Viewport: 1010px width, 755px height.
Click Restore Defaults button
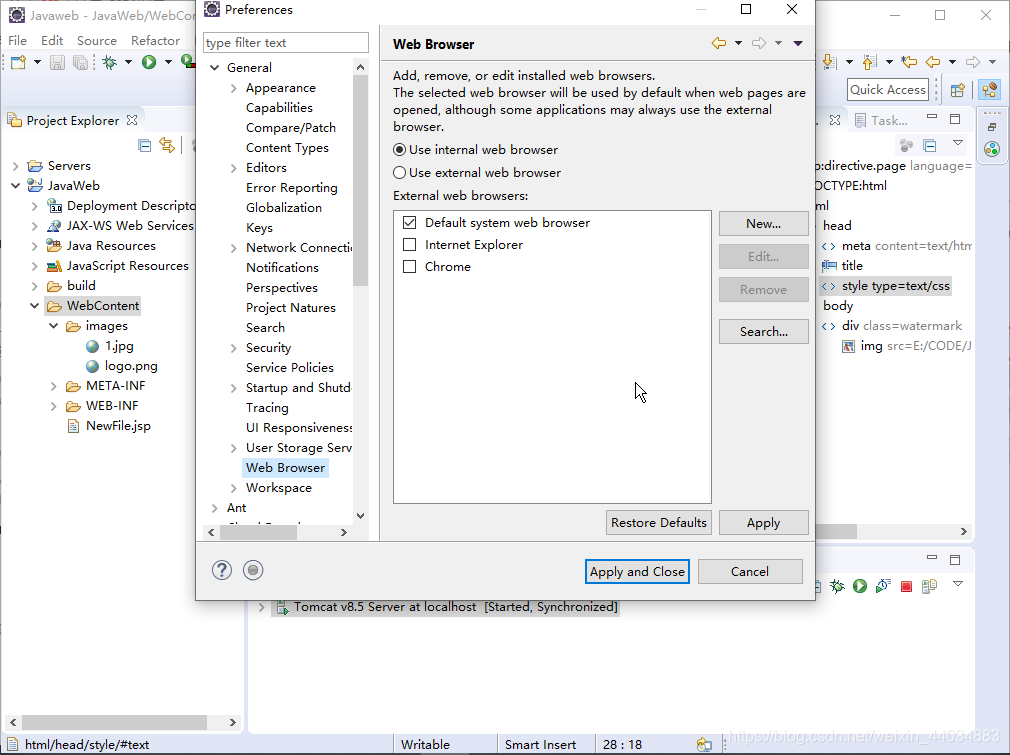659,522
